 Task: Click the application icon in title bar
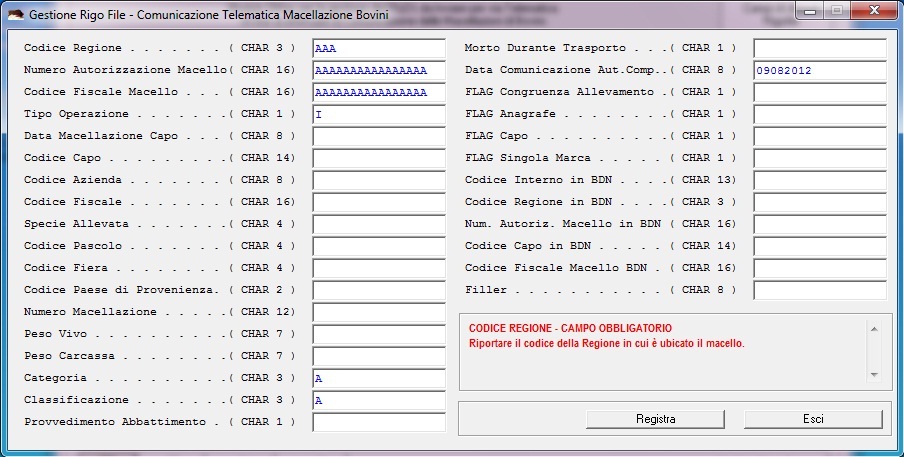[x=16, y=14]
